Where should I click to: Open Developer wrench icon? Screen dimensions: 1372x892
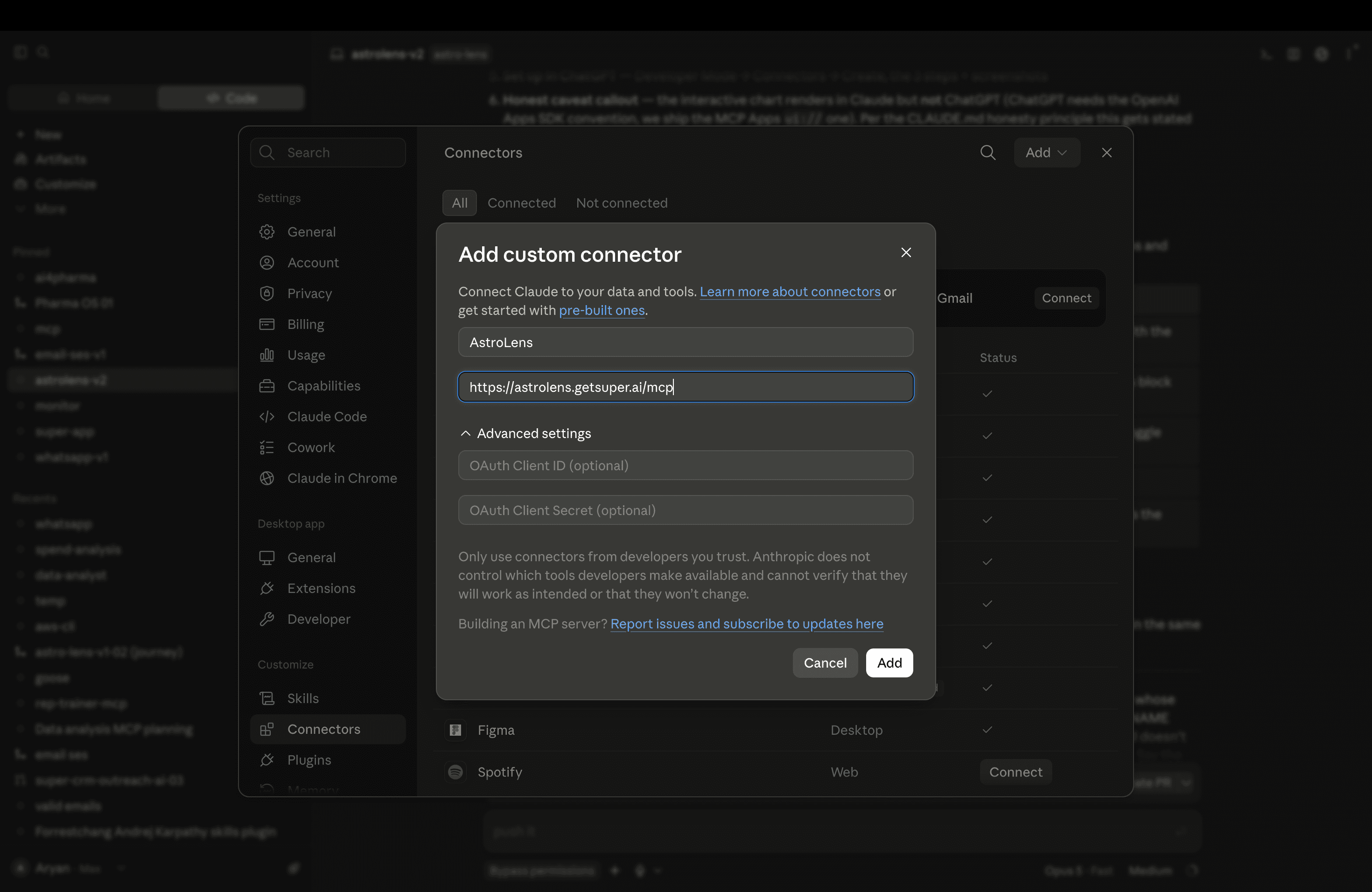266,620
